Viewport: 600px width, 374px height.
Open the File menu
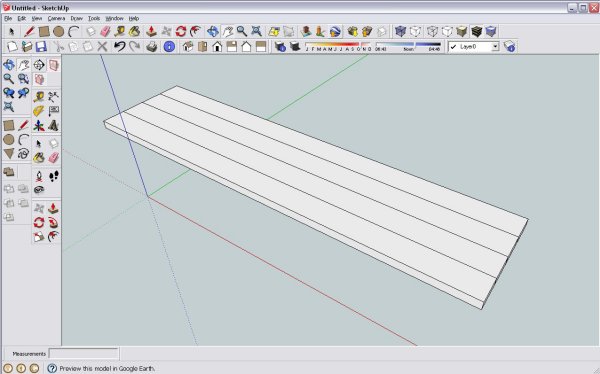[x=8, y=18]
